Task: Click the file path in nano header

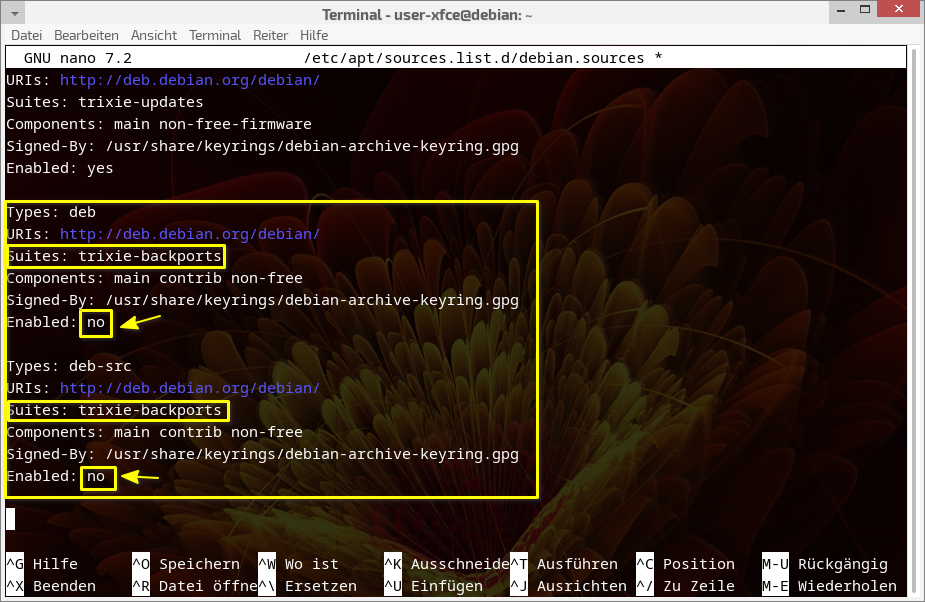Action: (x=474, y=58)
